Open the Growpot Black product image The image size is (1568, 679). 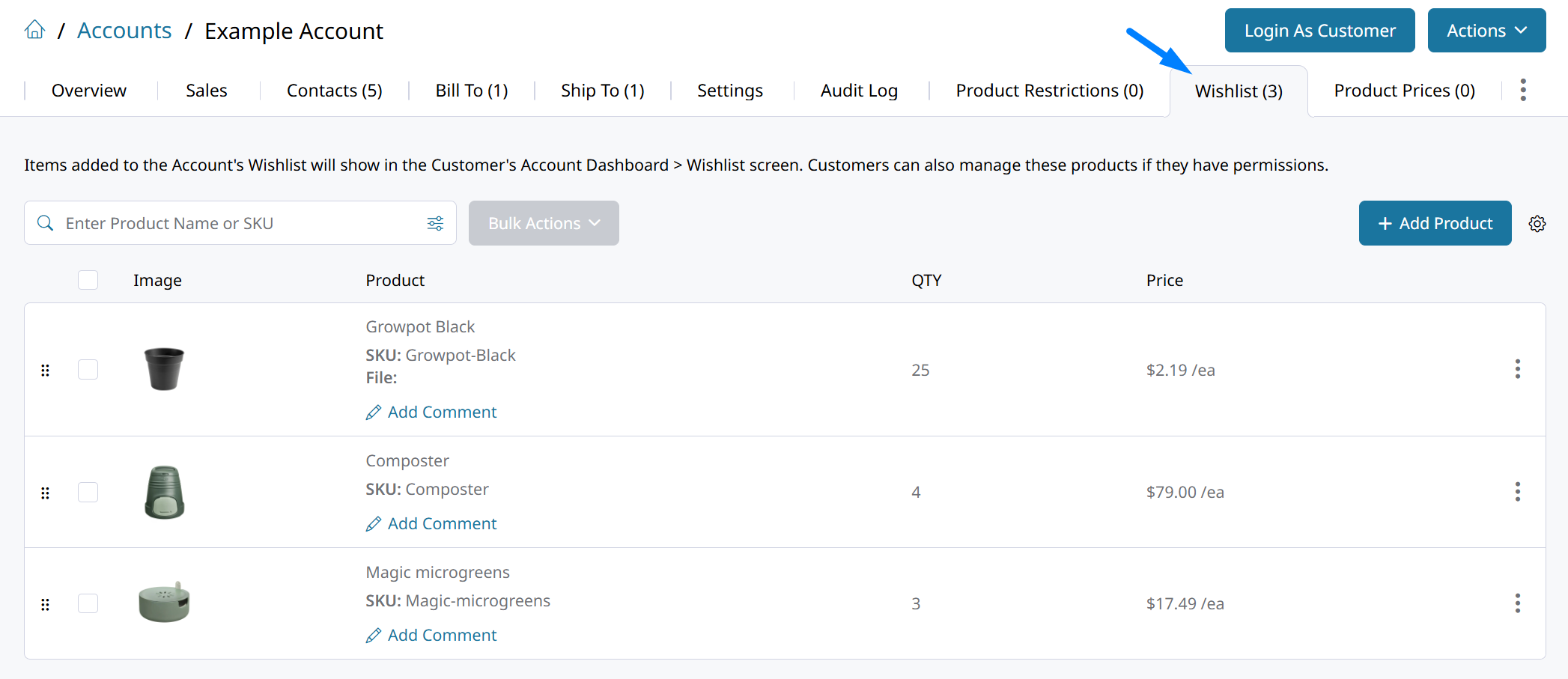164,369
